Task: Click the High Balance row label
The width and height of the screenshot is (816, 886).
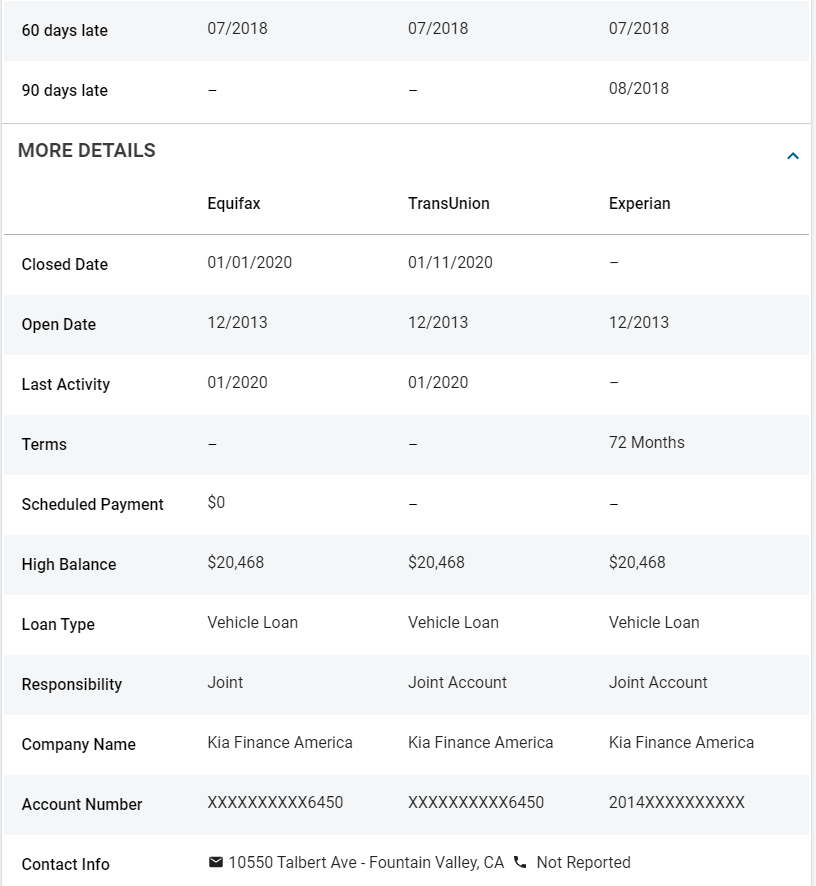Action: [x=68, y=564]
